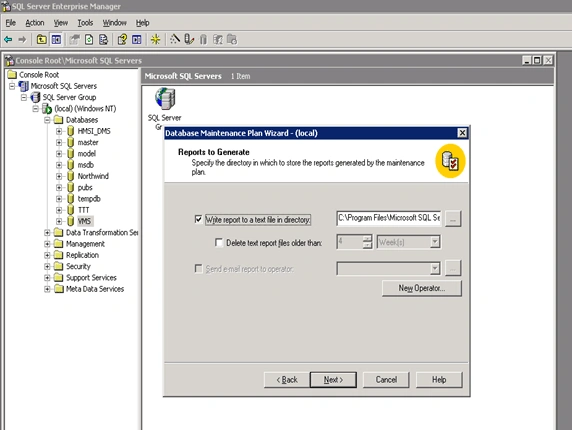The width and height of the screenshot is (572, 430).
Task: Click the Console Root folder icon
Action: 12,75
